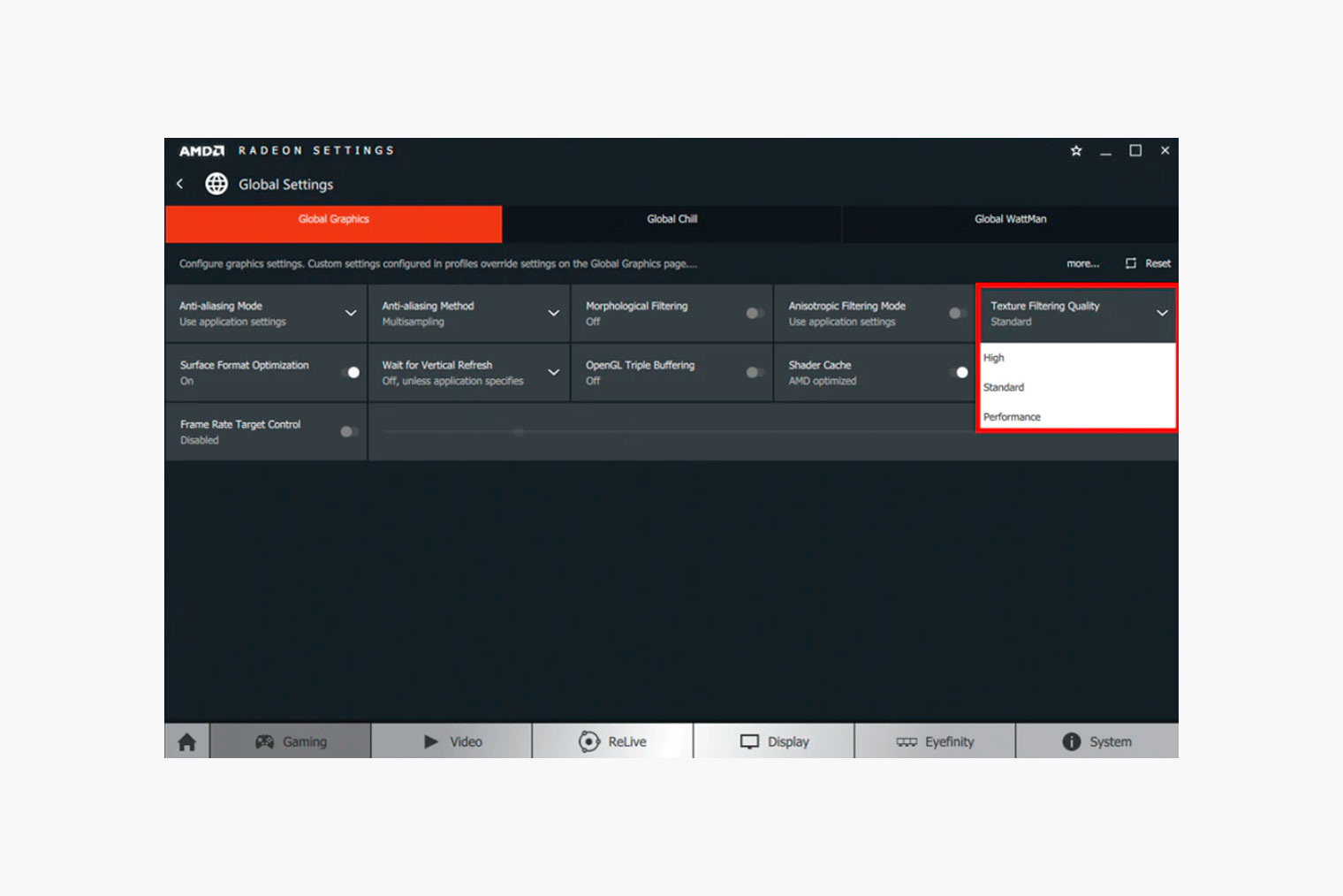Open the System section label

[1111, 742]
